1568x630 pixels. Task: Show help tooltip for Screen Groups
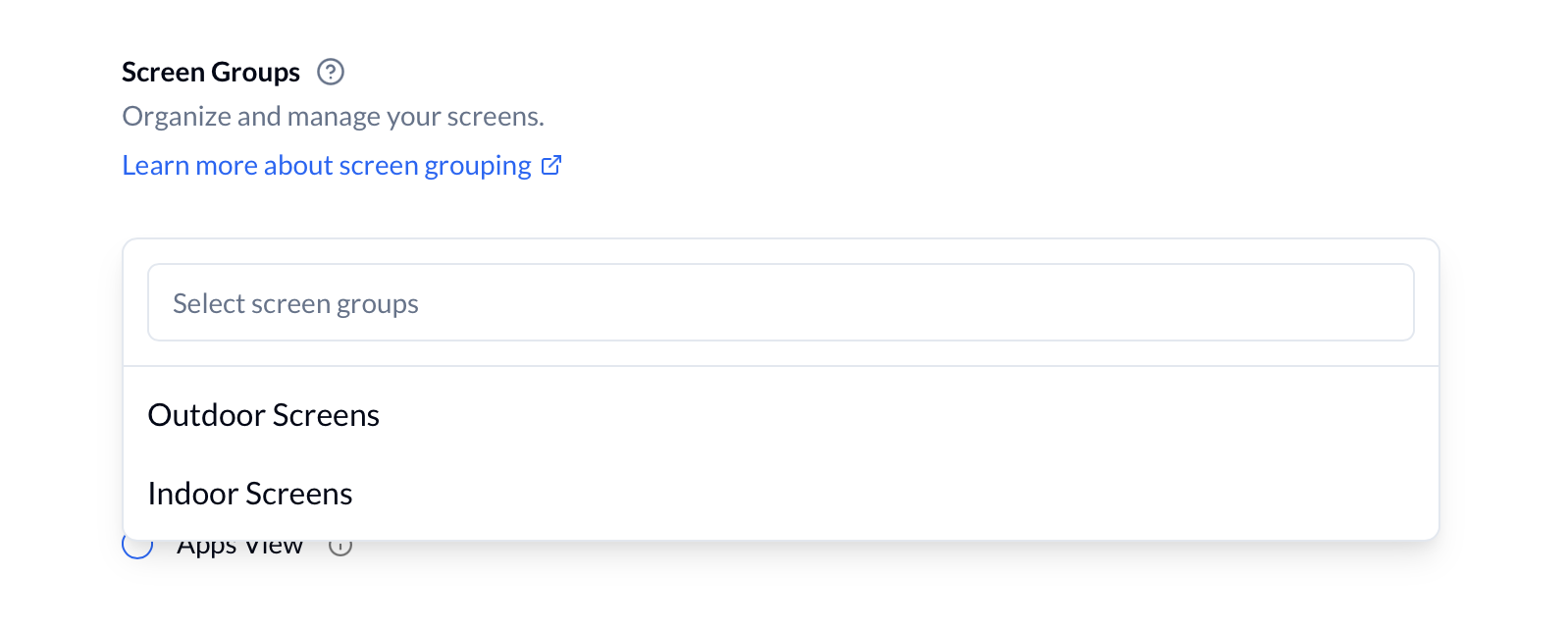tap(331, 72)
